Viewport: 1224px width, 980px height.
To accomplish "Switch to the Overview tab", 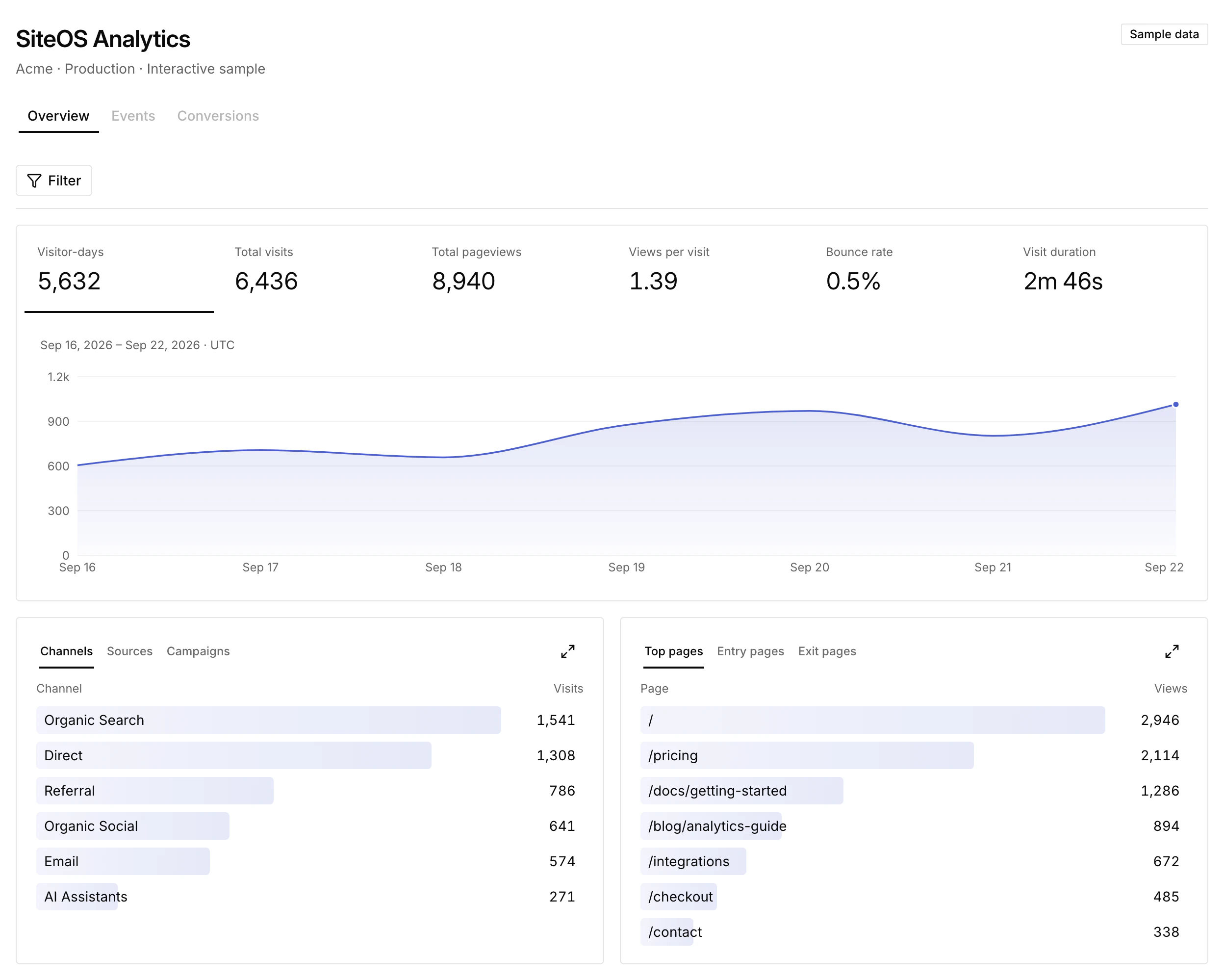I will [x=58, y=116].
